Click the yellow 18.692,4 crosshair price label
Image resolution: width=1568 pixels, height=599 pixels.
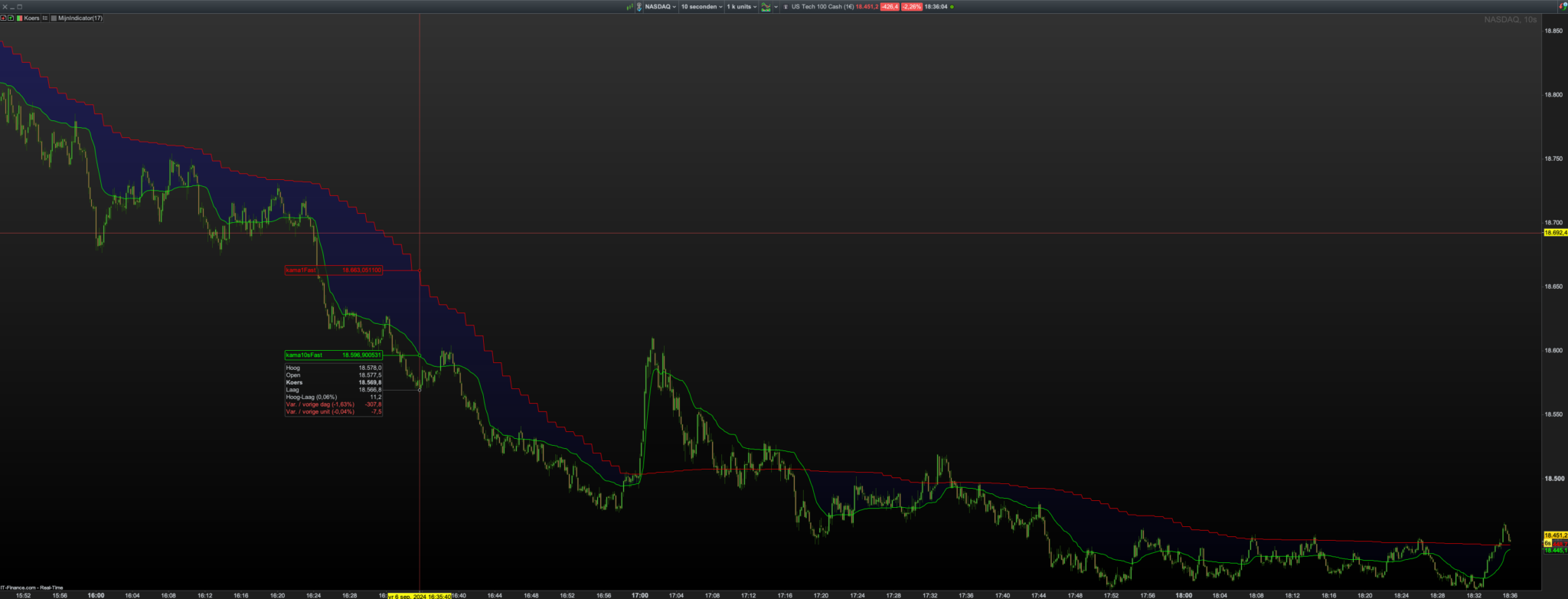click(1556, 233)
